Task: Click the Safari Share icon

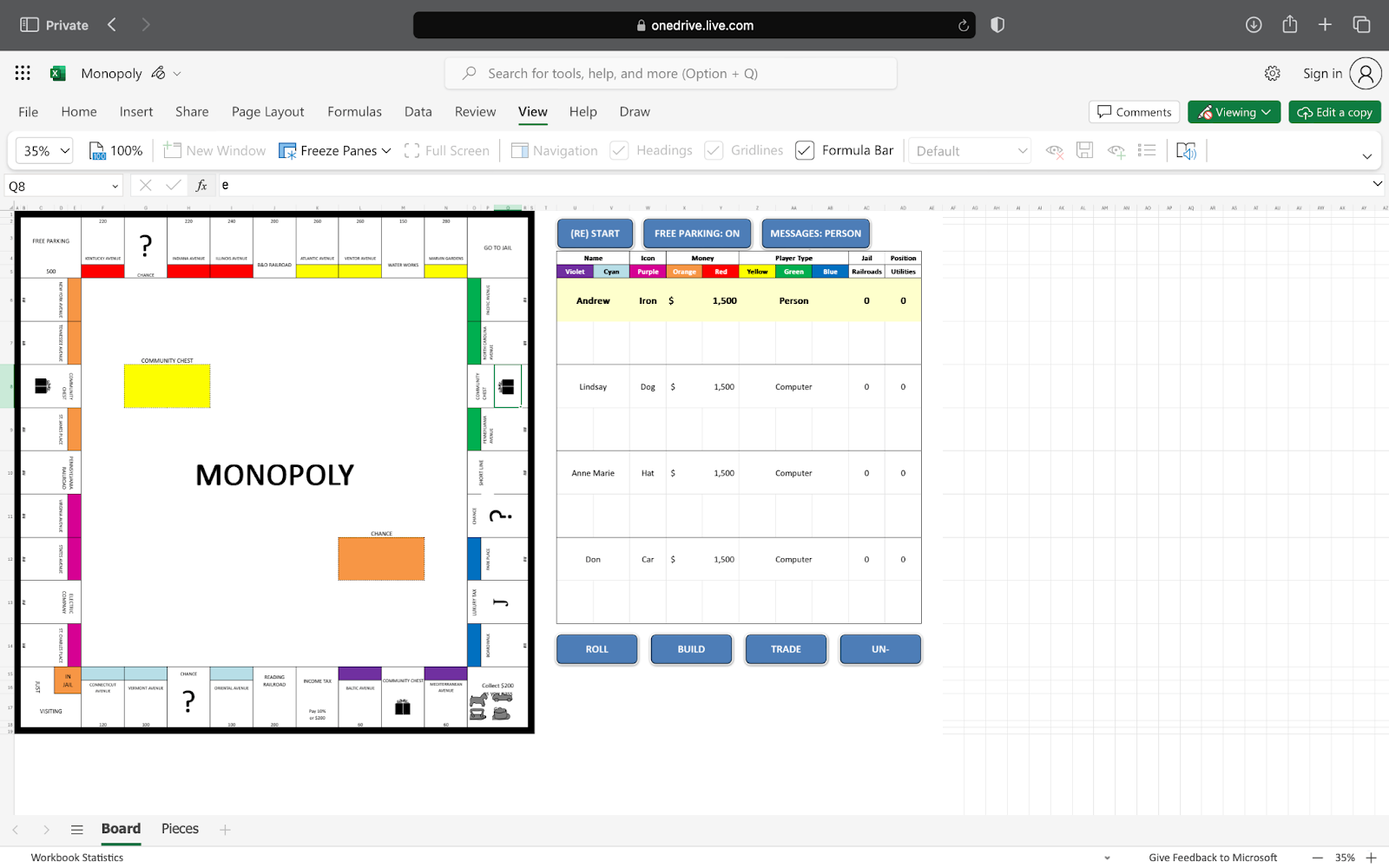Action: click(1289, 25)
